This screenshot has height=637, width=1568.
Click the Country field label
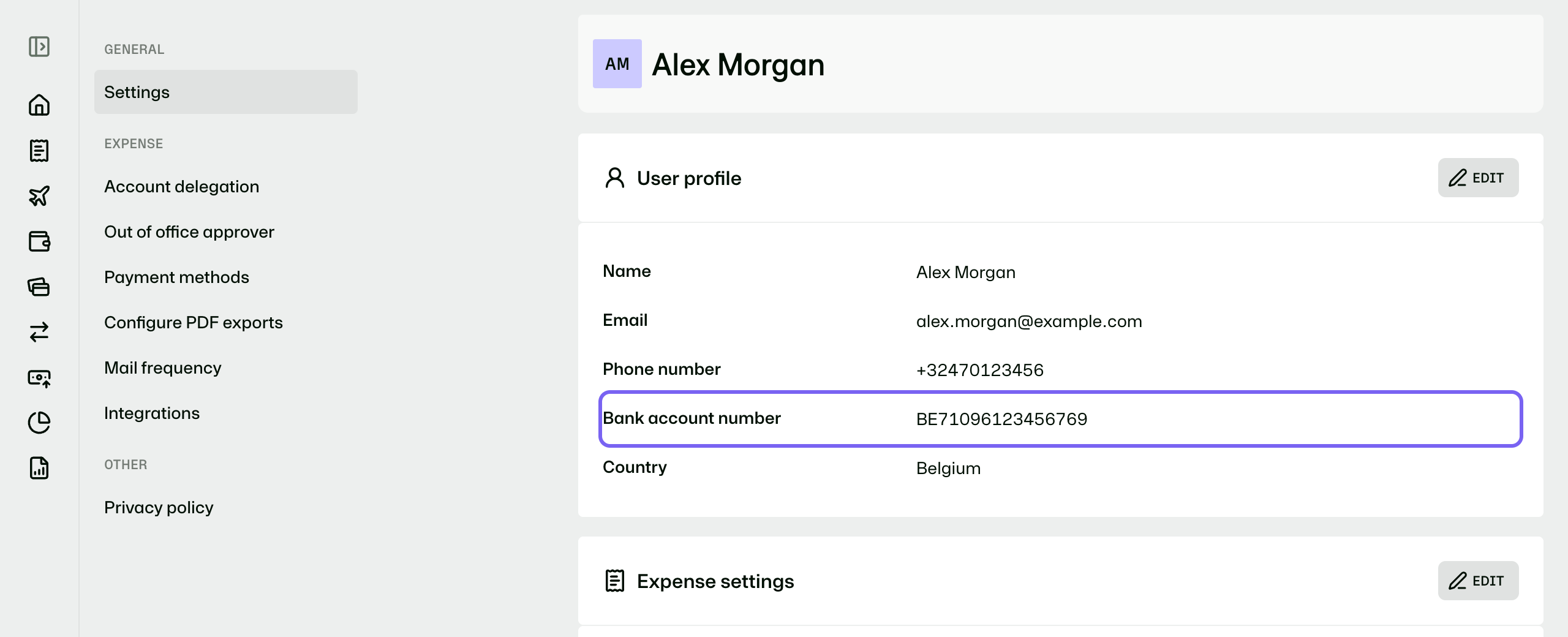click(635, 467)
